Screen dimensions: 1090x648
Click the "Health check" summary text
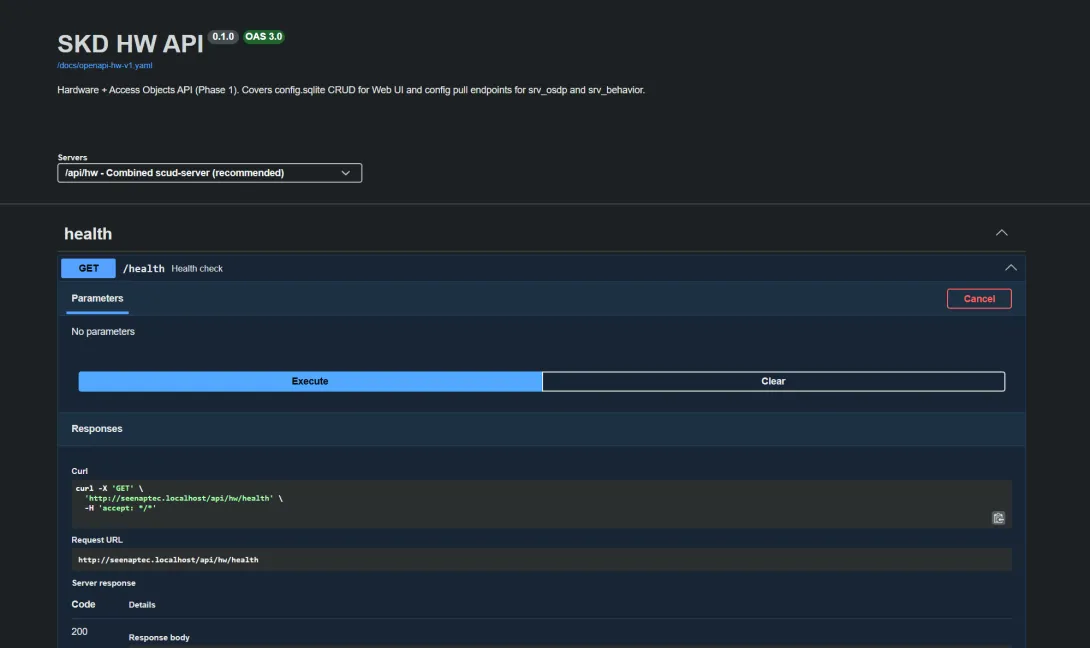[197, 268]
